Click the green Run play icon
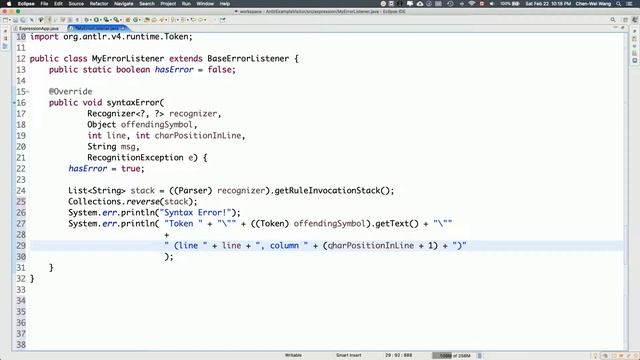640x360 pixels. [x=96, y=20]
